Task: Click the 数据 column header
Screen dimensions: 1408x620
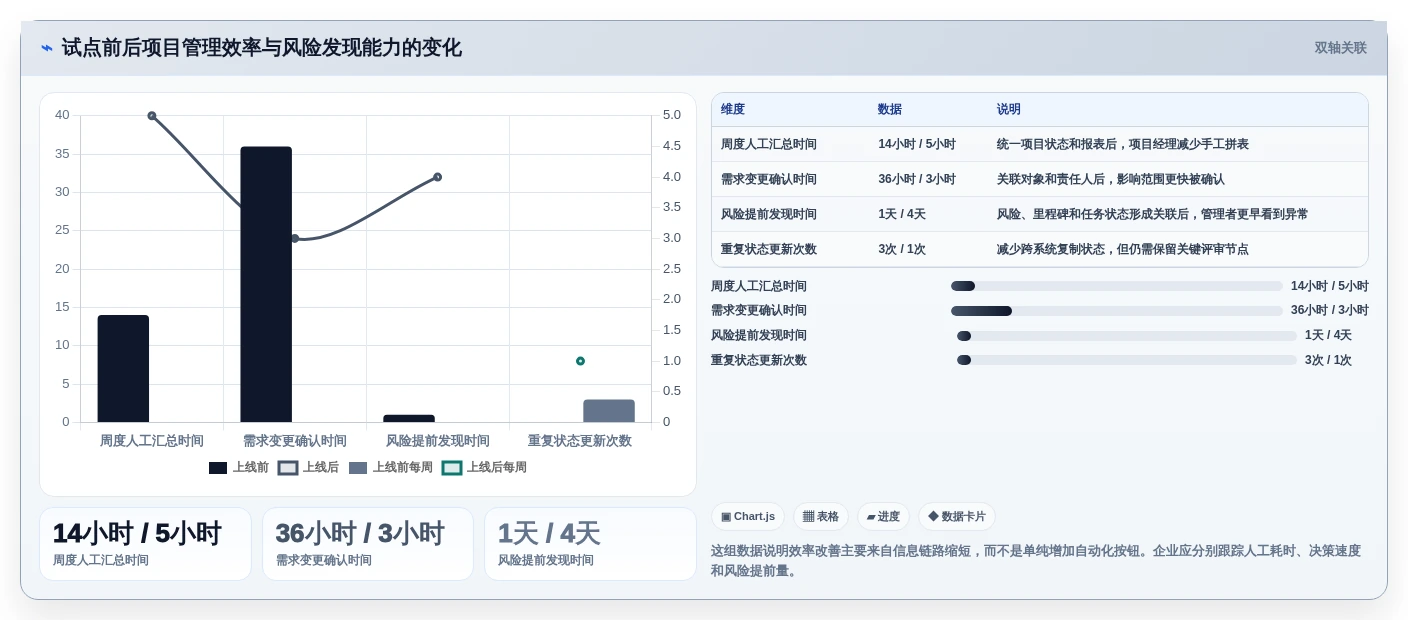Action: (x=890, y=109)
